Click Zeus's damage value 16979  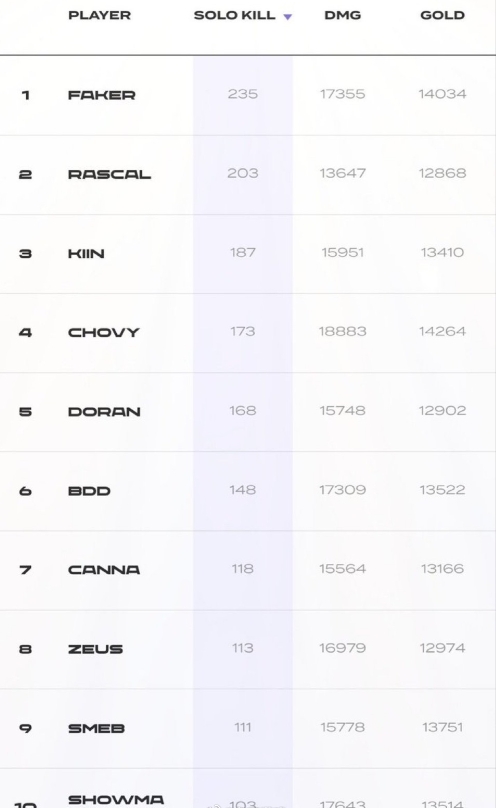343,648
